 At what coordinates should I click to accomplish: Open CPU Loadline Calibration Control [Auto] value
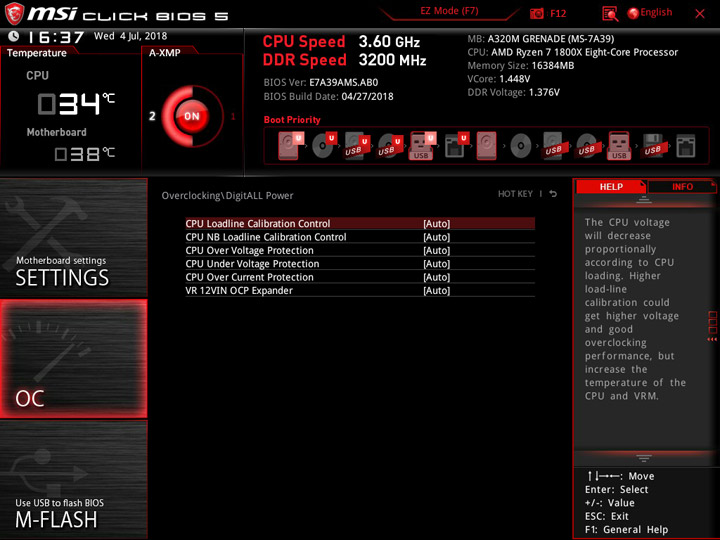click(x=437, y=224)
